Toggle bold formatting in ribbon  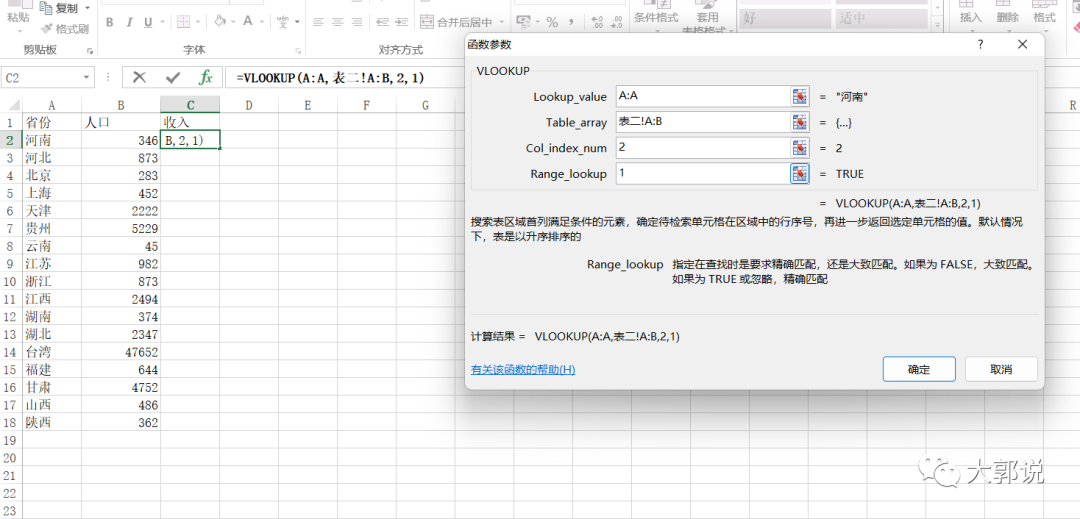109,22
